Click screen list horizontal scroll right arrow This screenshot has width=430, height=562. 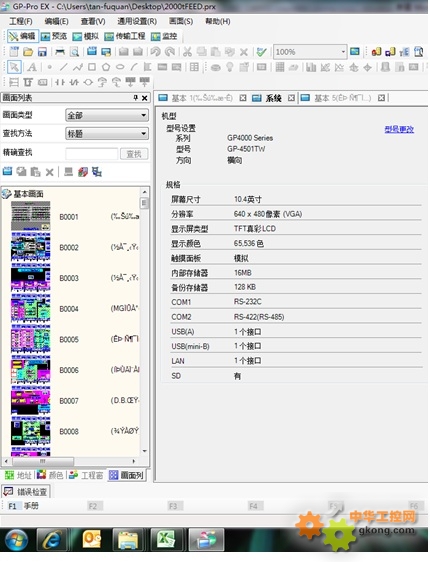pos(134,461)
